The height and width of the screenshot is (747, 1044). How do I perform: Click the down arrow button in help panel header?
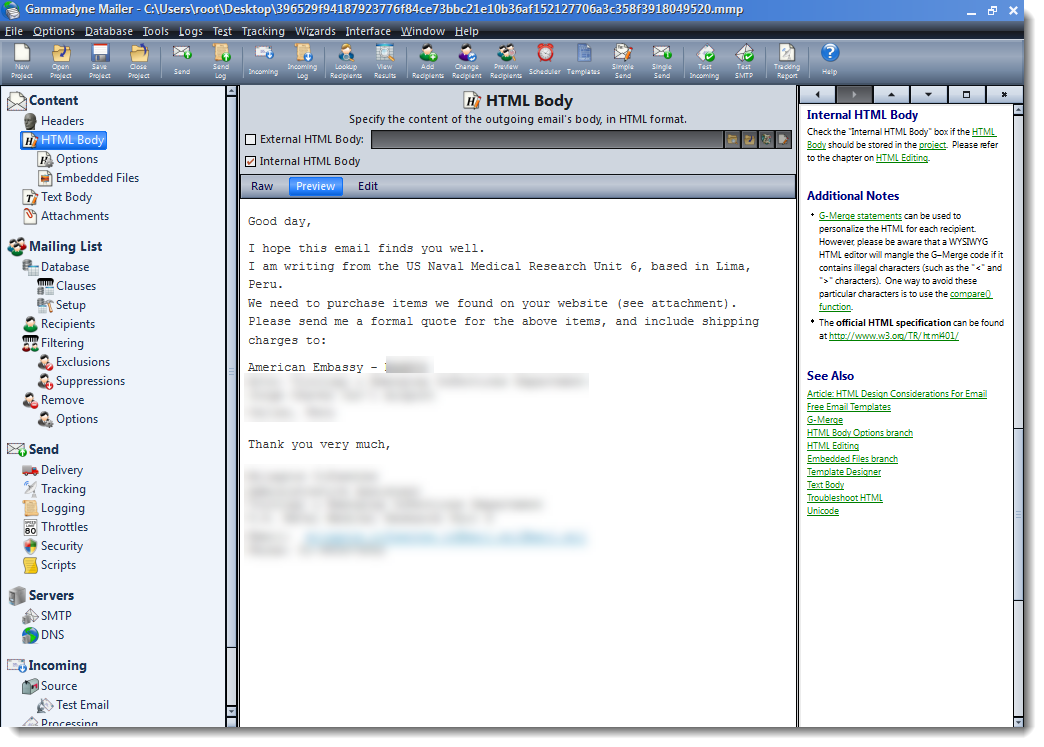pyautogui.click(x=928, y=95)
